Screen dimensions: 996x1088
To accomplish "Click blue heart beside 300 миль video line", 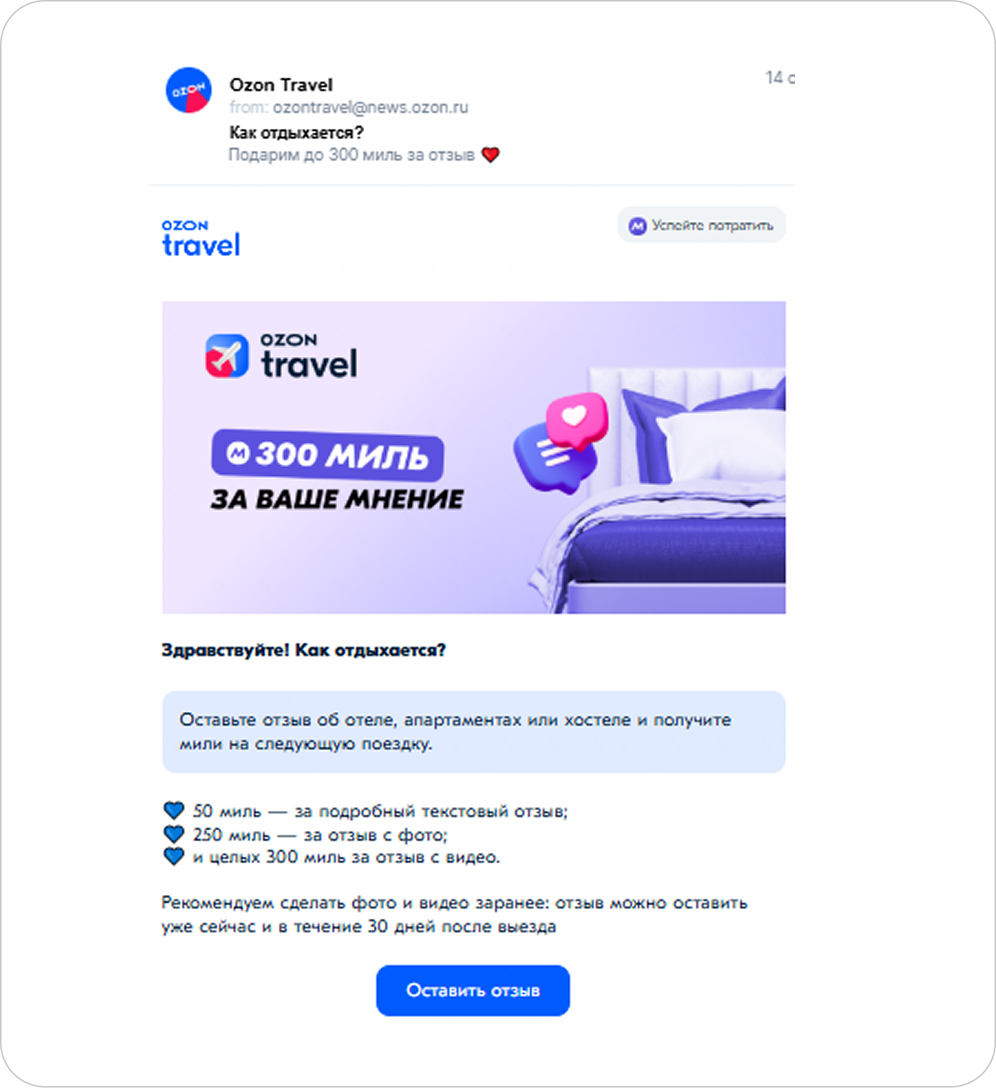I will pos(174,857).
